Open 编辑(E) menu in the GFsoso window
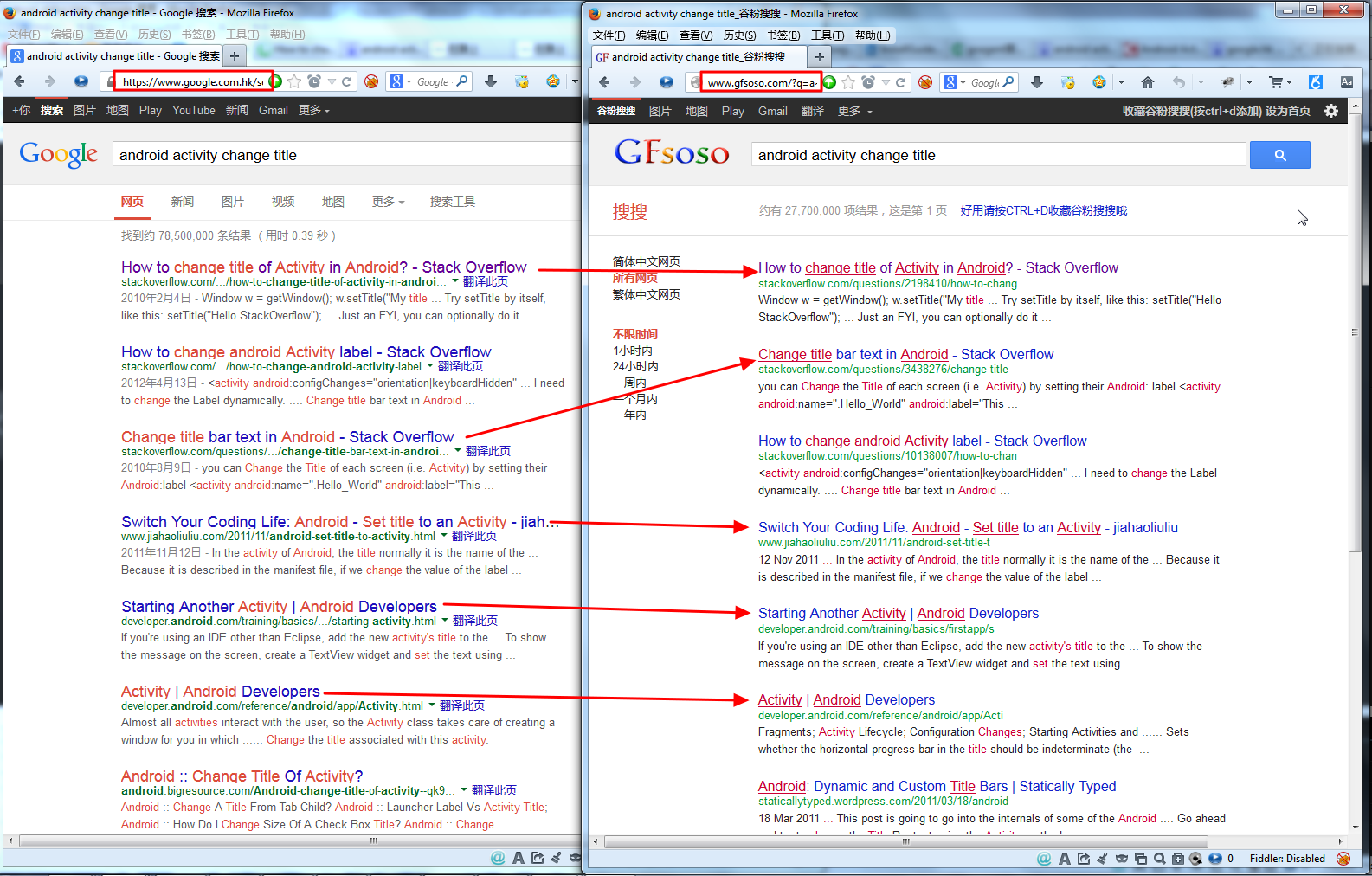This screenshot has height=876, width=1372. click(652, 35)
